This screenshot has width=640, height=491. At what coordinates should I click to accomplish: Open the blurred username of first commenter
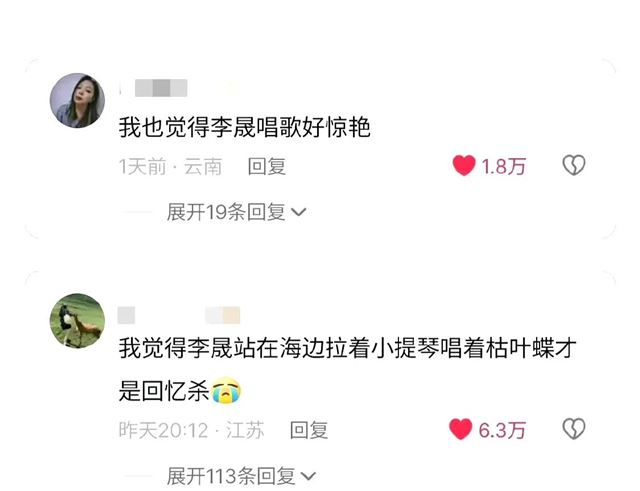(x=161, y=88)
